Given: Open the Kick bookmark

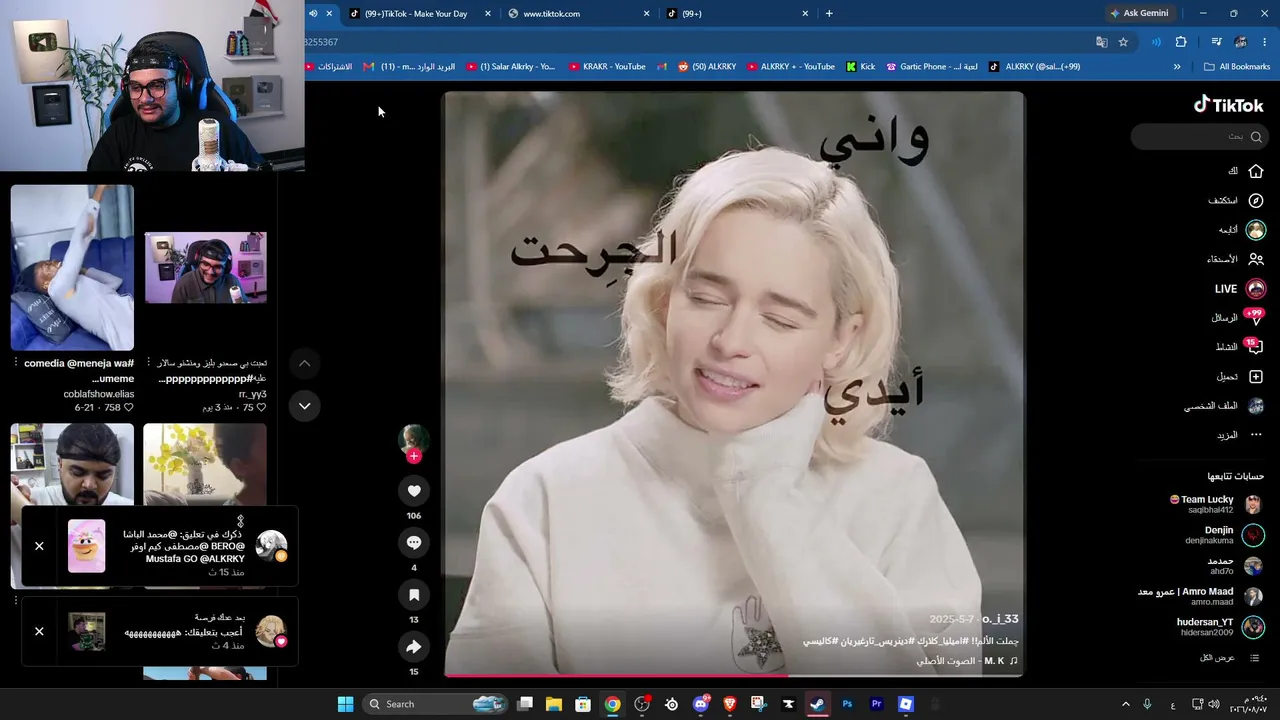Looking at the screenshot, I should 860,67.
